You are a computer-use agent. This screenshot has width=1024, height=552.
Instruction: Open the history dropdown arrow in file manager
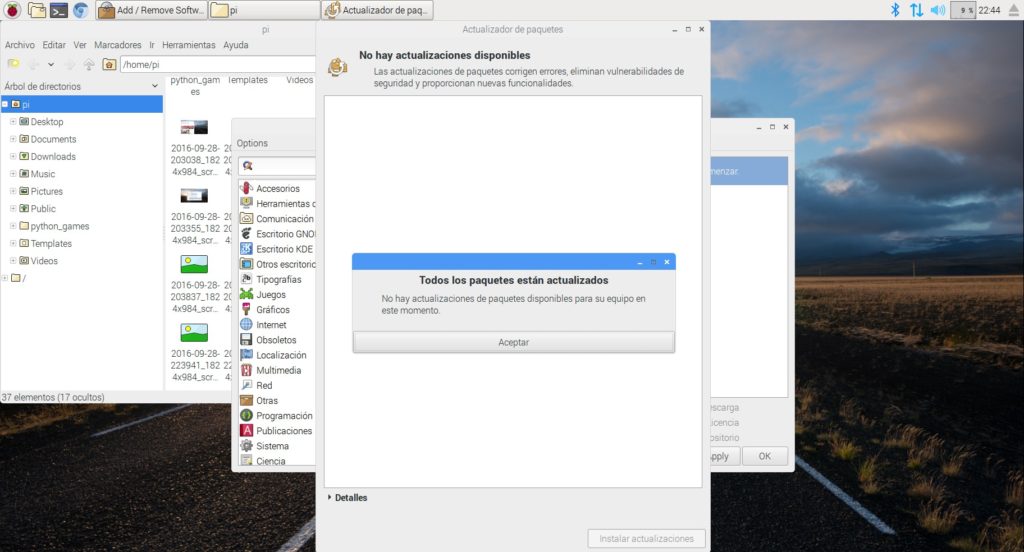(51, 65)
